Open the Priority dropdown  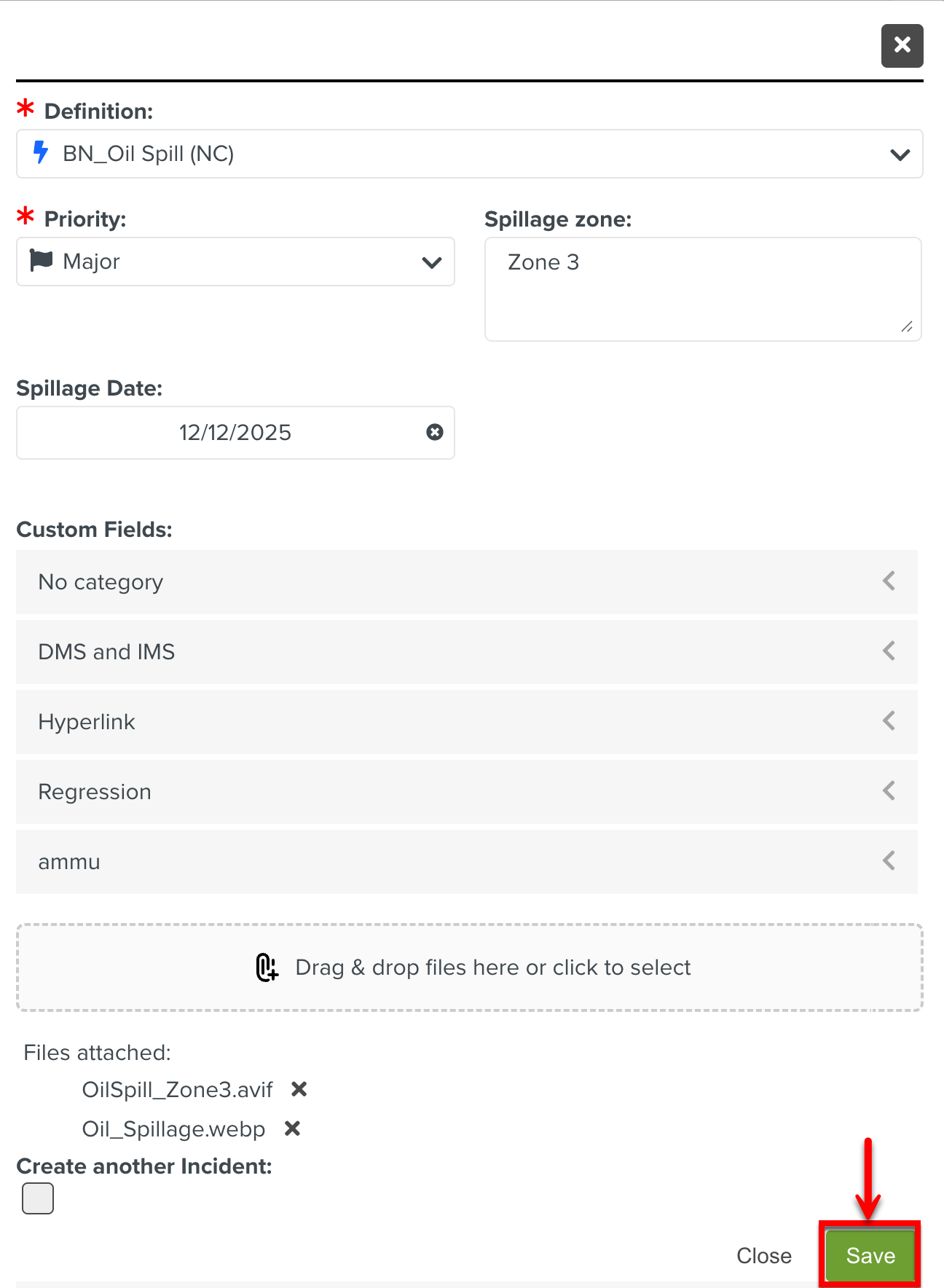431,262
